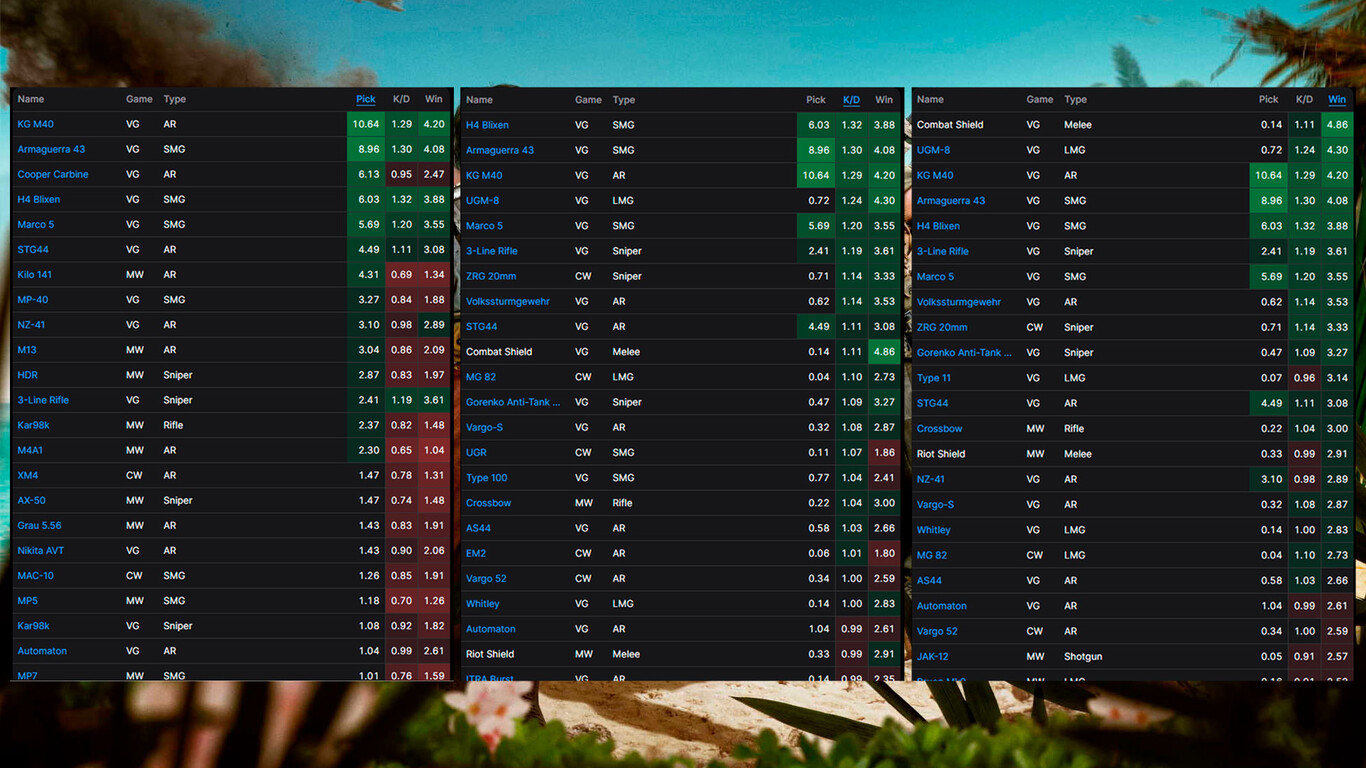Click the M4A1 weapon name

coord(29,450)
